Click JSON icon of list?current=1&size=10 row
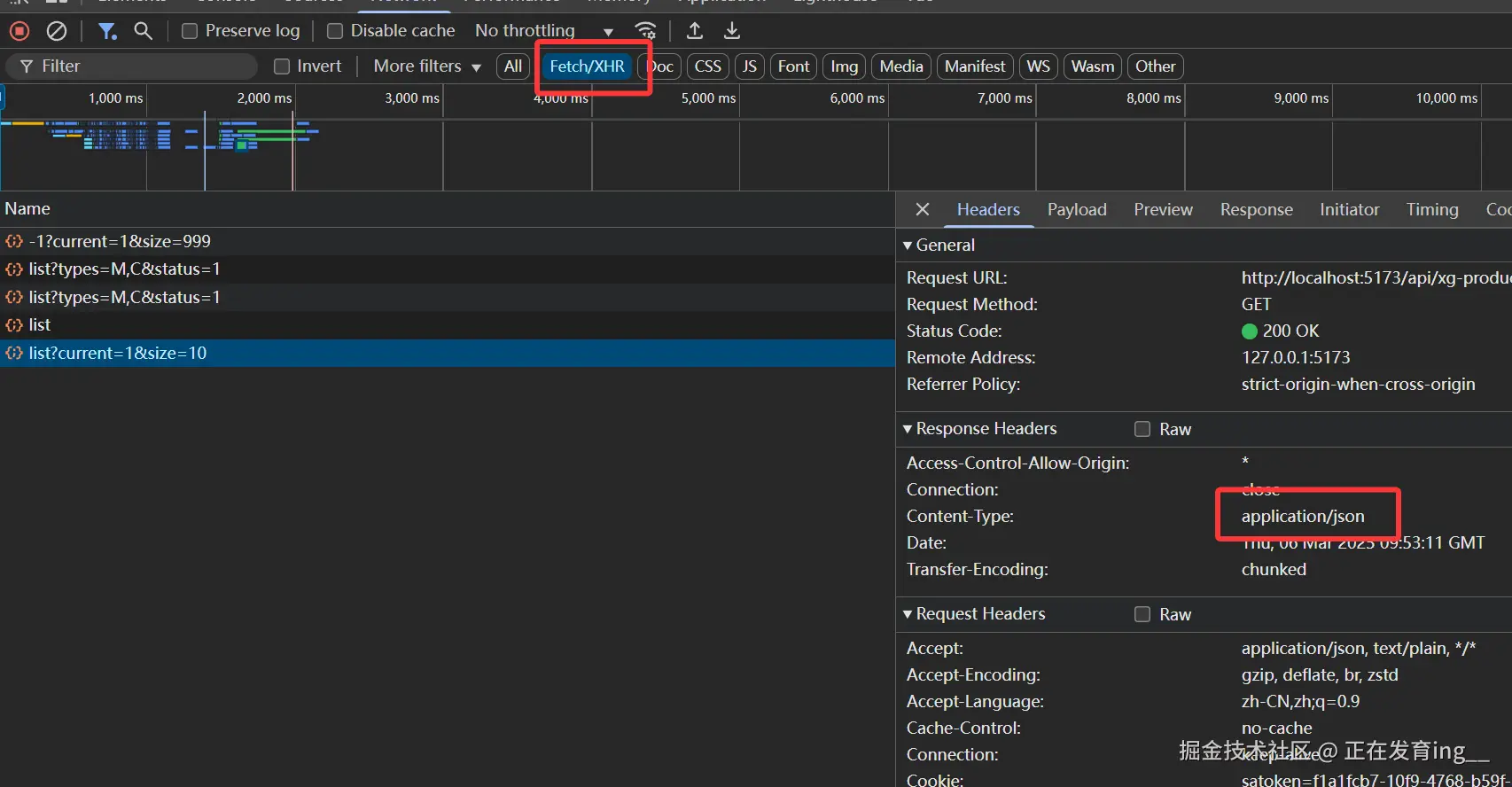The width and height of the screenshot is (1512, 787). 14,353
